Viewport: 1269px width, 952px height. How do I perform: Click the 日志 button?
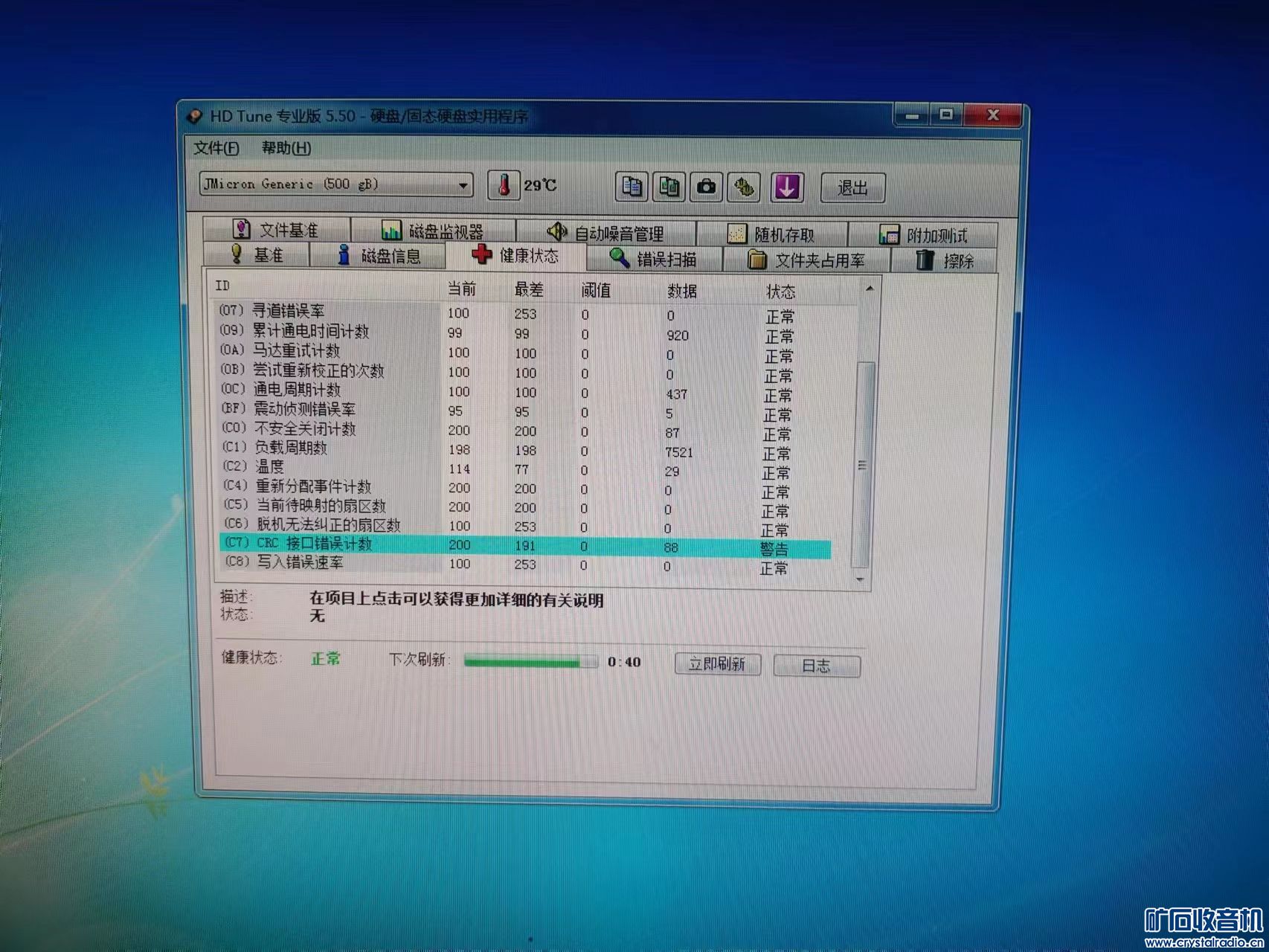point(816,666)
